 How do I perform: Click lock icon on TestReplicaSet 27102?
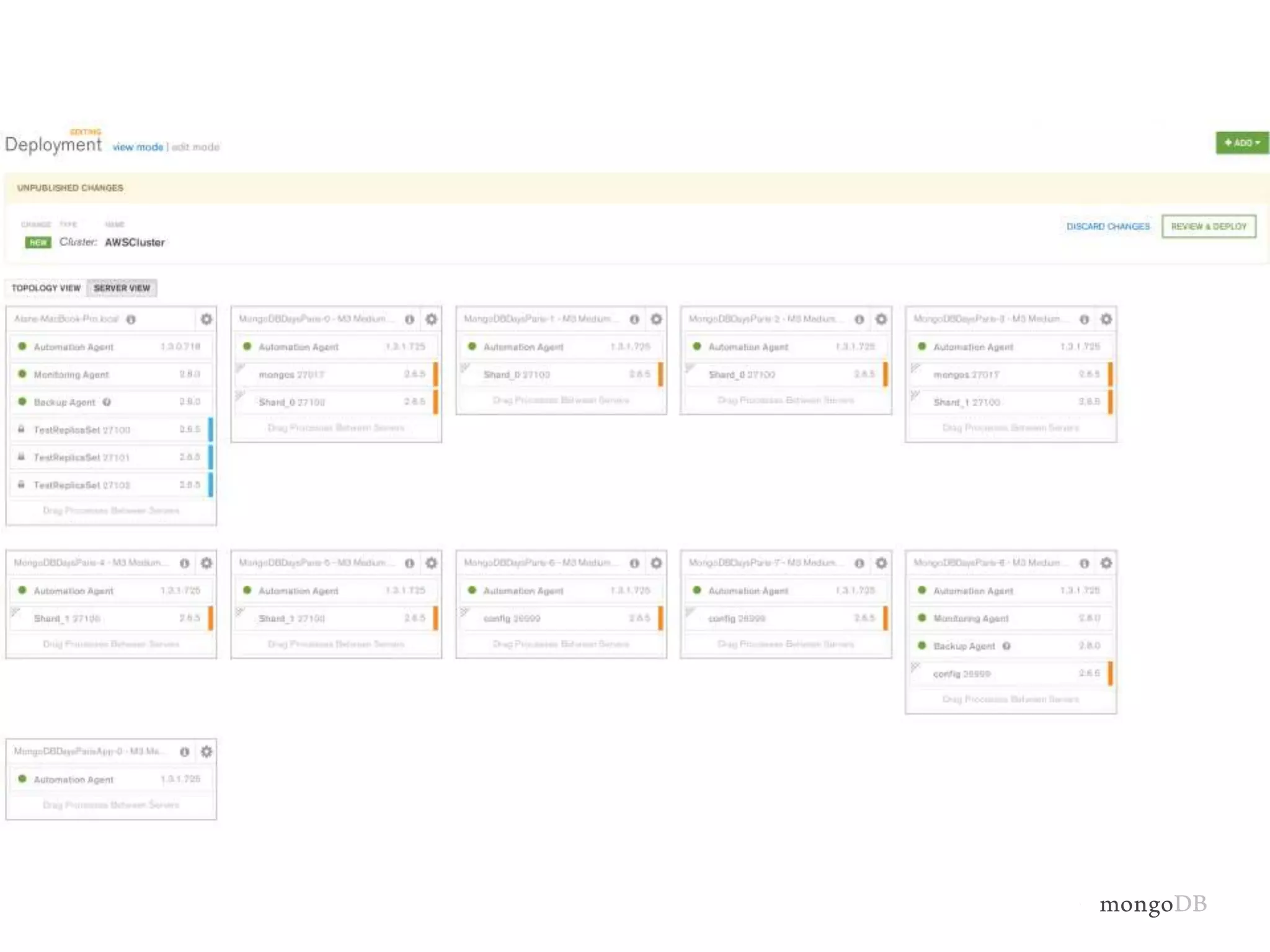pyautogui.click(x=21, y=485)
